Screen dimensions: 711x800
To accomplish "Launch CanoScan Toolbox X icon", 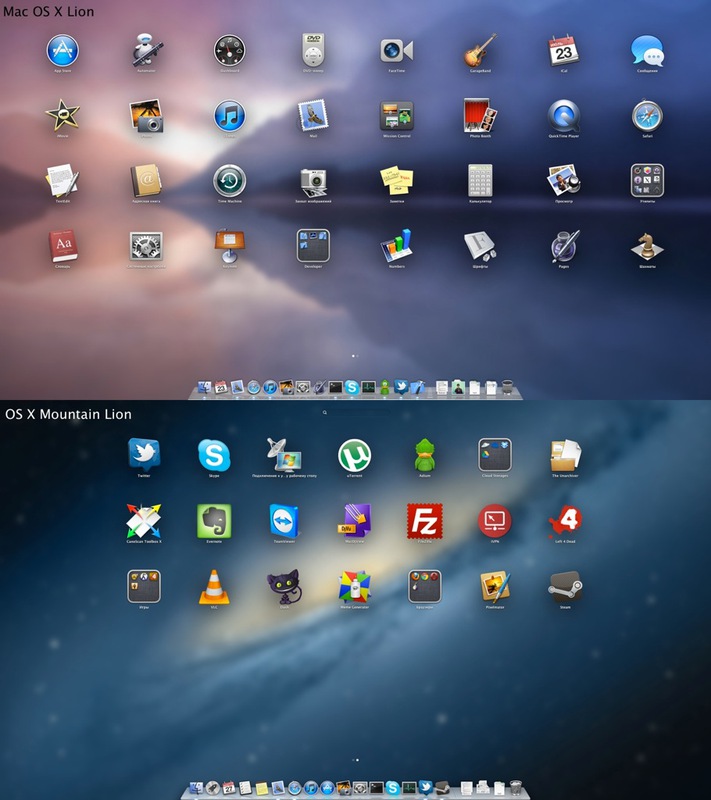I will (x=144, y=520).
